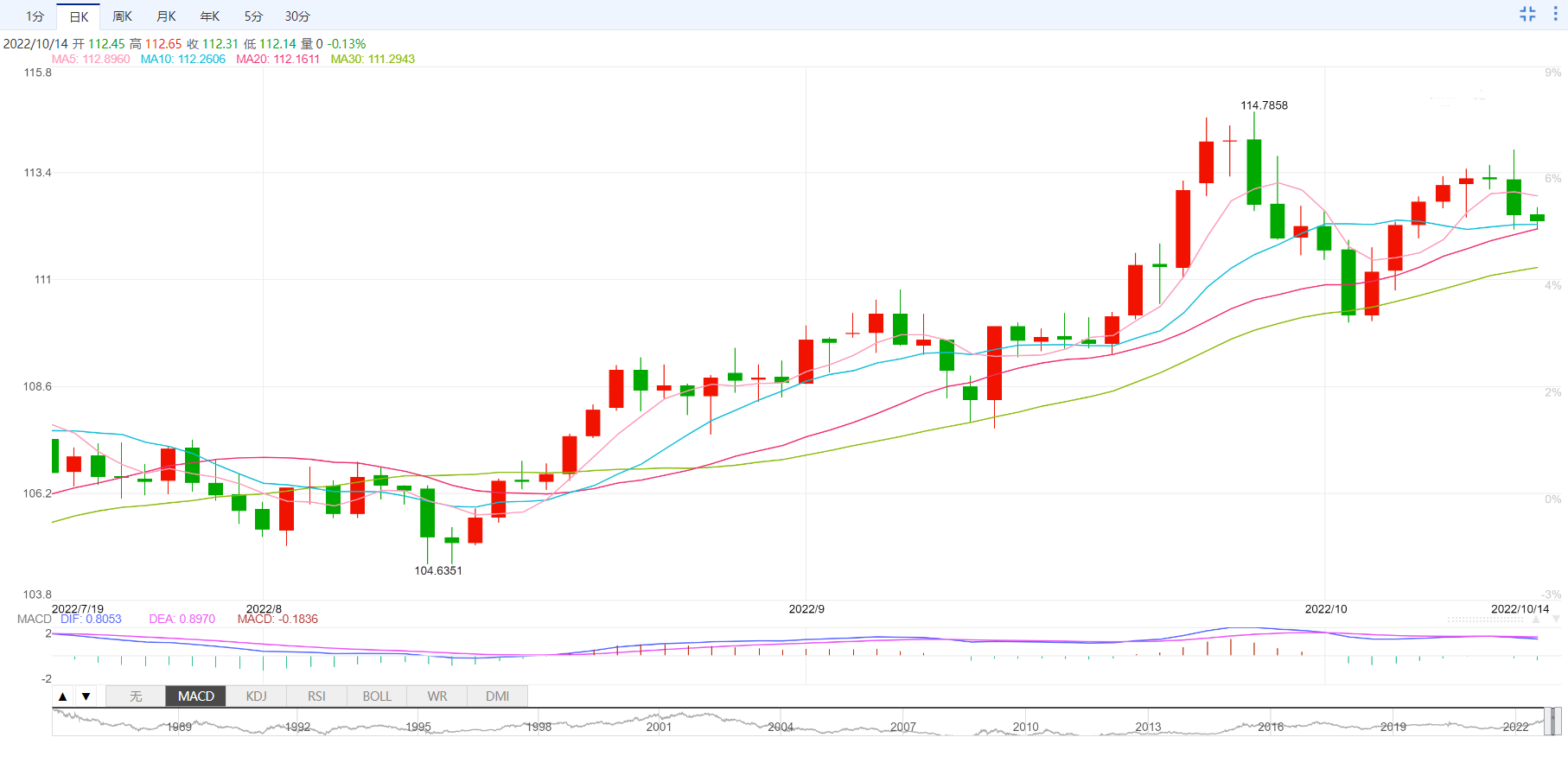
Task: Display the WR indicator
Action: [x=437, y=696]
